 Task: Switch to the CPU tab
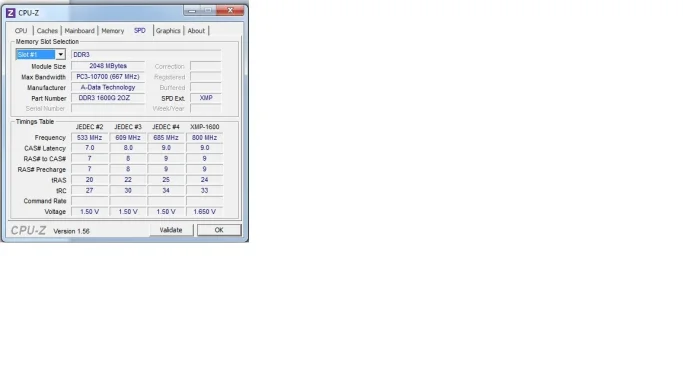coord(21,31)
